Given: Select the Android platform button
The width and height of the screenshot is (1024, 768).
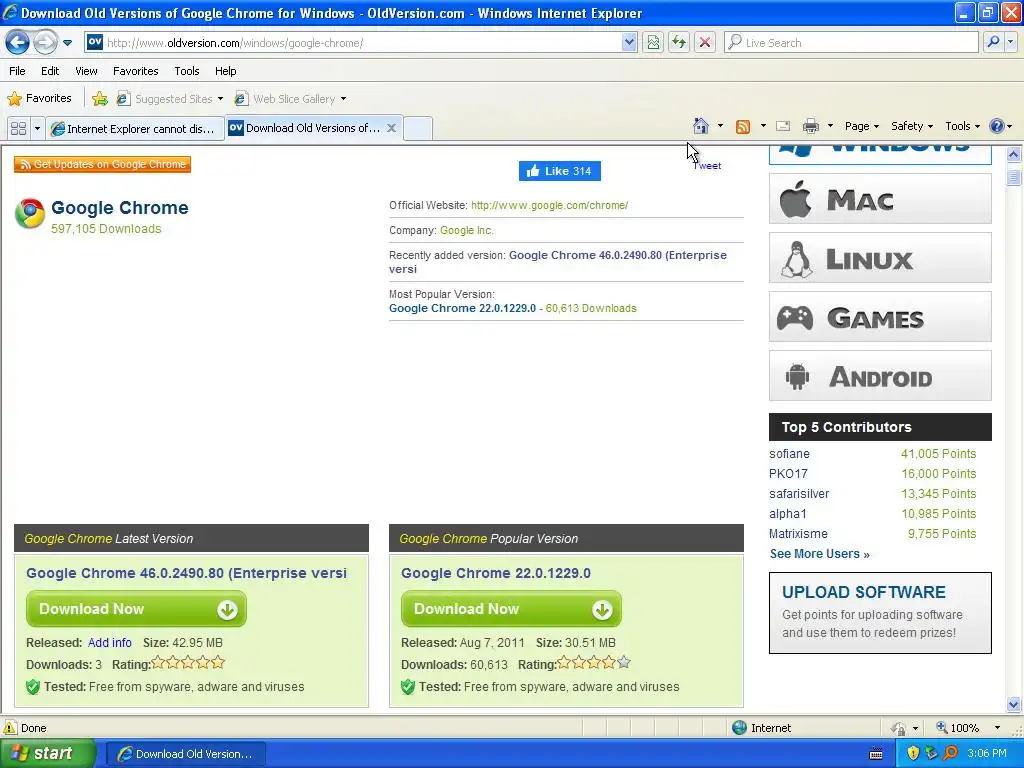Looking at the screenshot, I should (880, 376).
